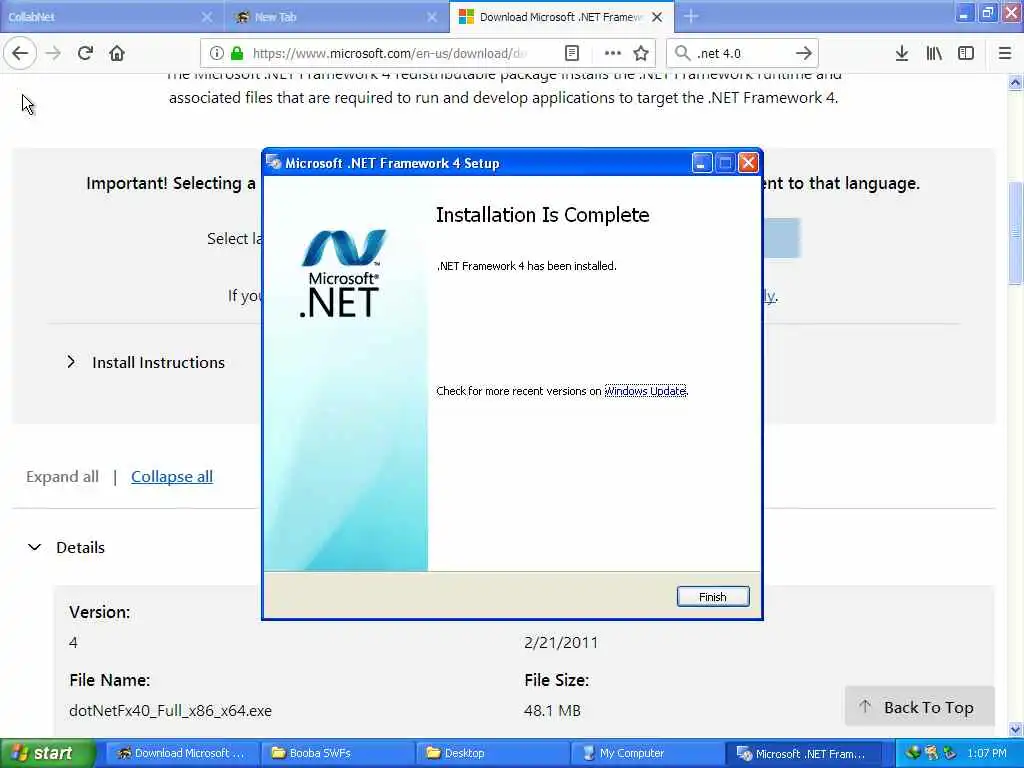This screenshot has width=1024, height=768.
Task: Go back using browser back arrow
Action: coord(20,53)
